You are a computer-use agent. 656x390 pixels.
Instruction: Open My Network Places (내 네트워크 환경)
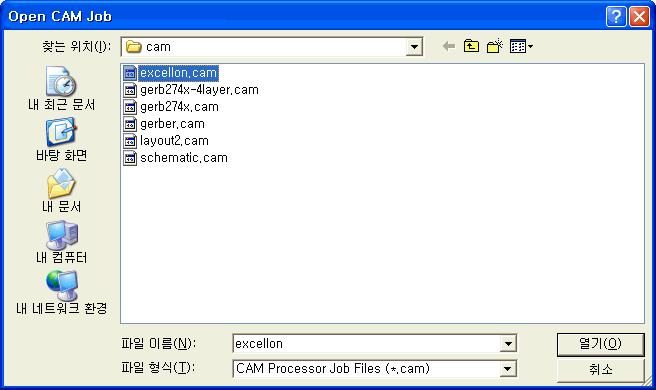[61, 292]
